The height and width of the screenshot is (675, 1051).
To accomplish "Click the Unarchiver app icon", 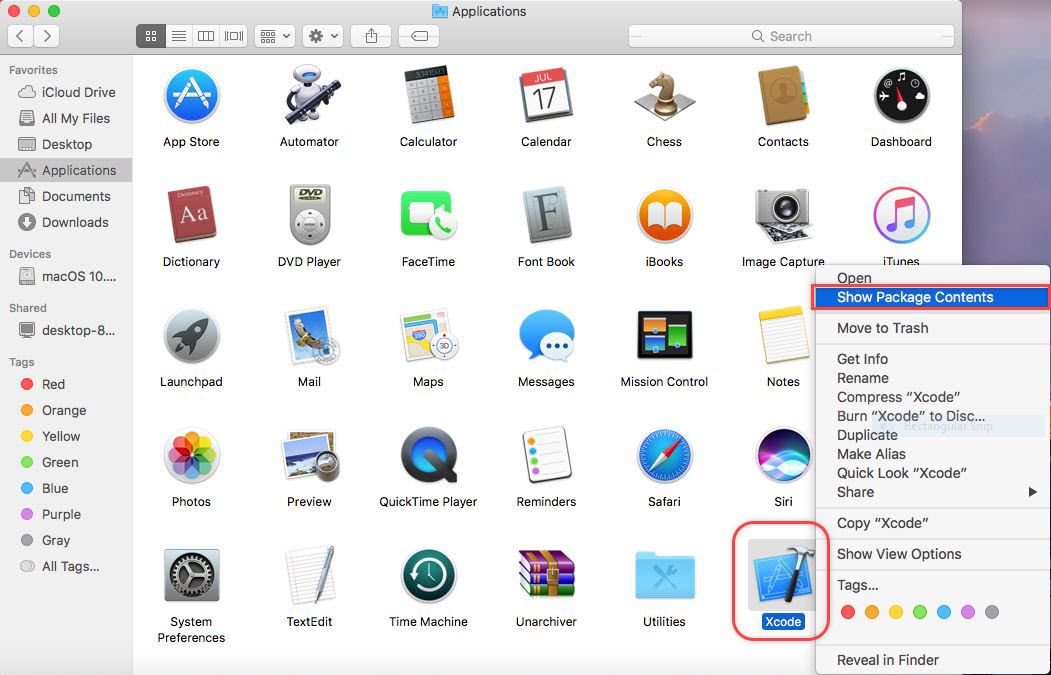I will point(546,577).
